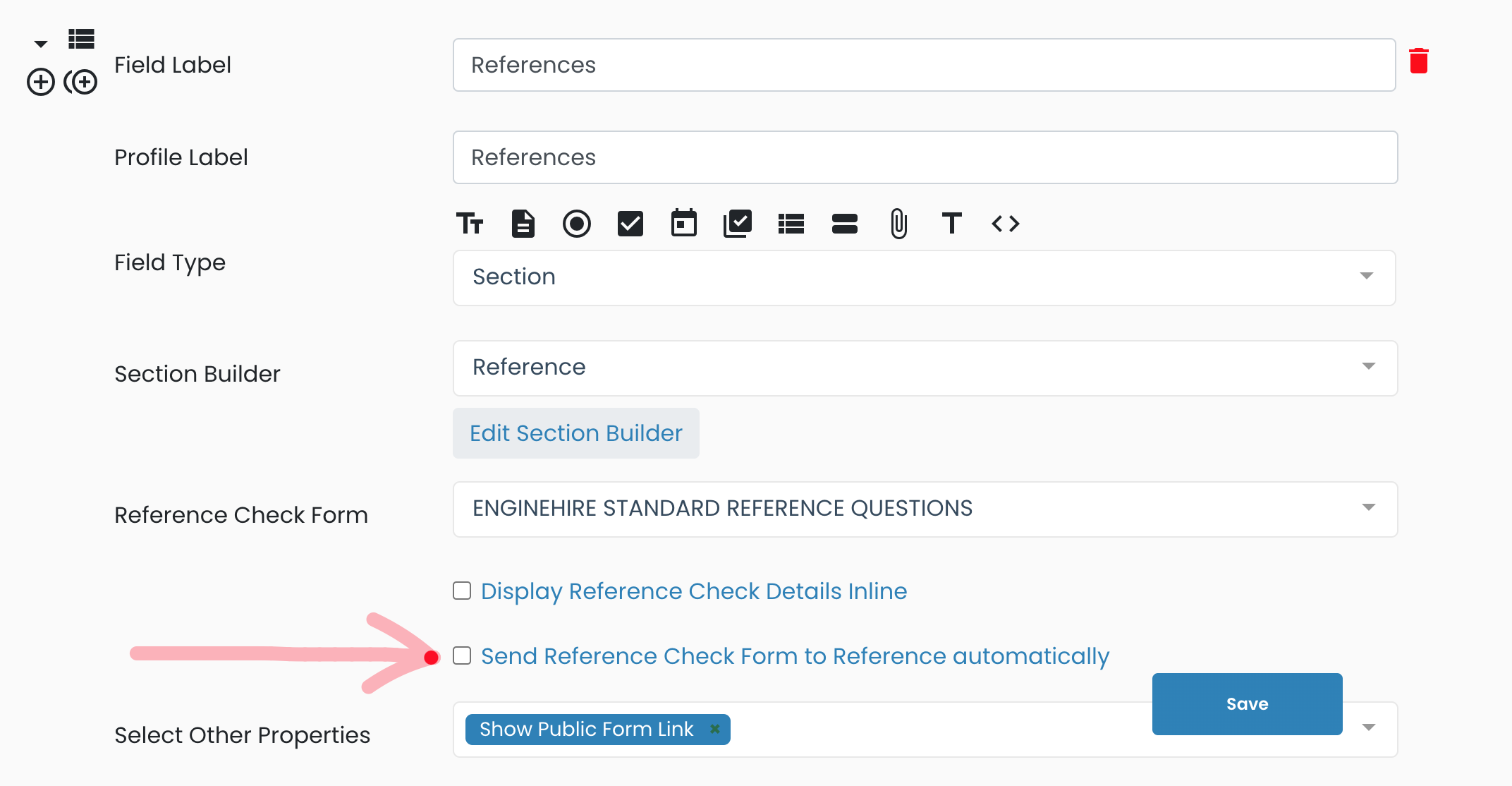Remove the Show Public Form Link tag
Viewport: 1512px width, 786px height.
click(714, 729)
